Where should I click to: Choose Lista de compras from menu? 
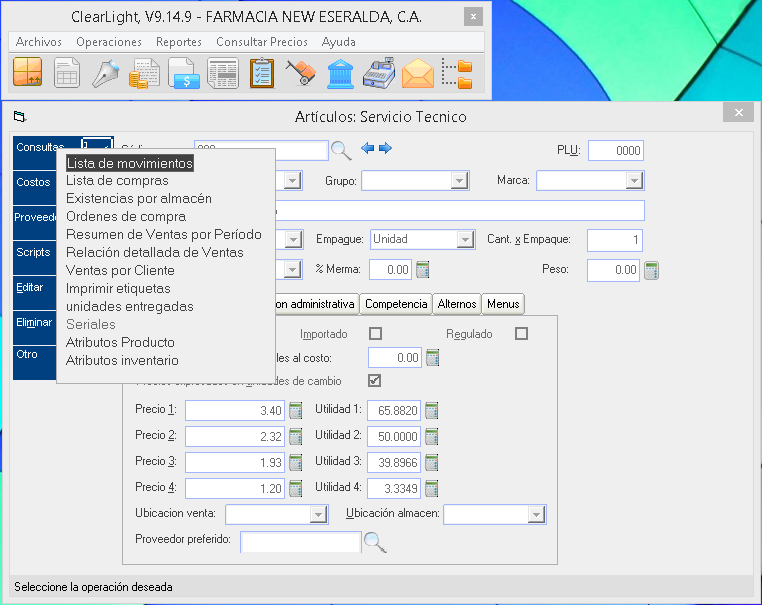pos(117,181)
